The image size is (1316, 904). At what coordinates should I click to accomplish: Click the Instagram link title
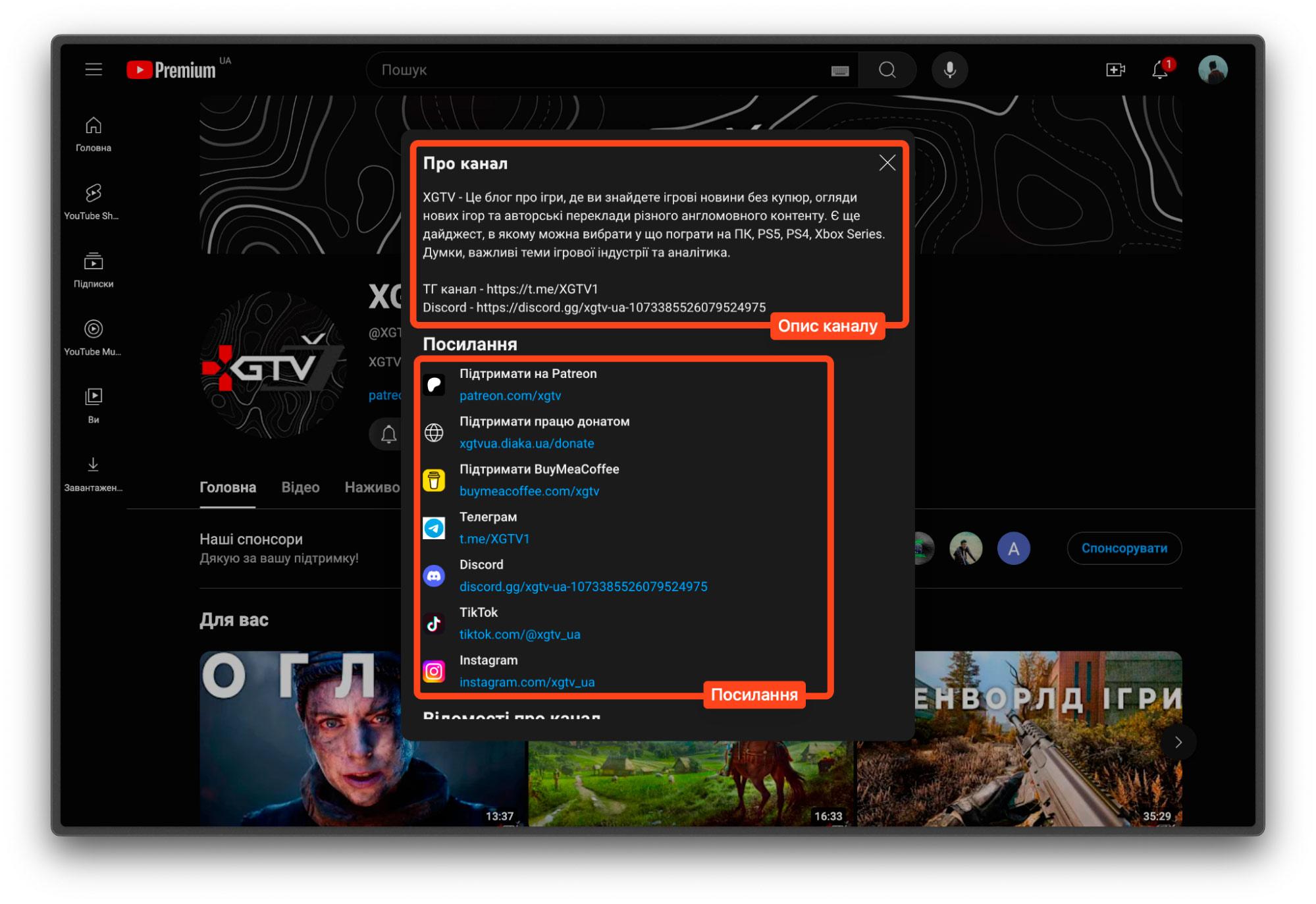click(488, 660)
